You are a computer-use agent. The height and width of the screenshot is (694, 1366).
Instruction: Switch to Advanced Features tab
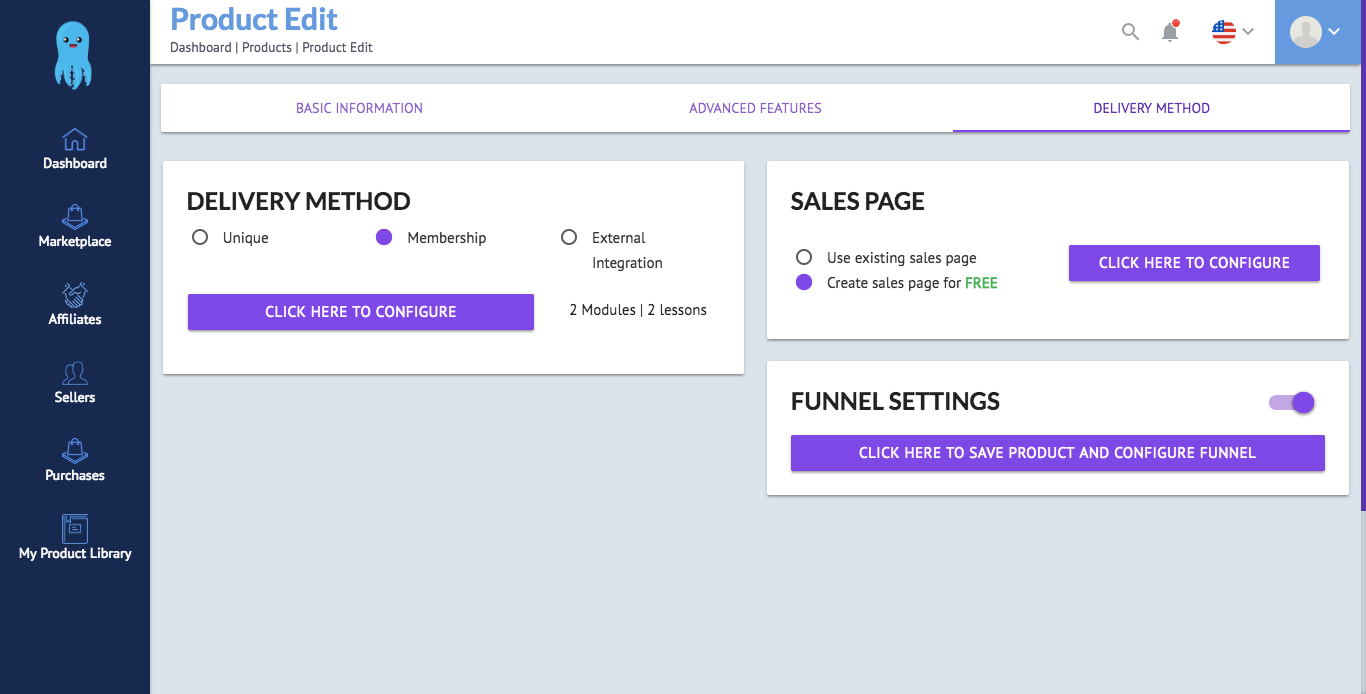(755, 108)
